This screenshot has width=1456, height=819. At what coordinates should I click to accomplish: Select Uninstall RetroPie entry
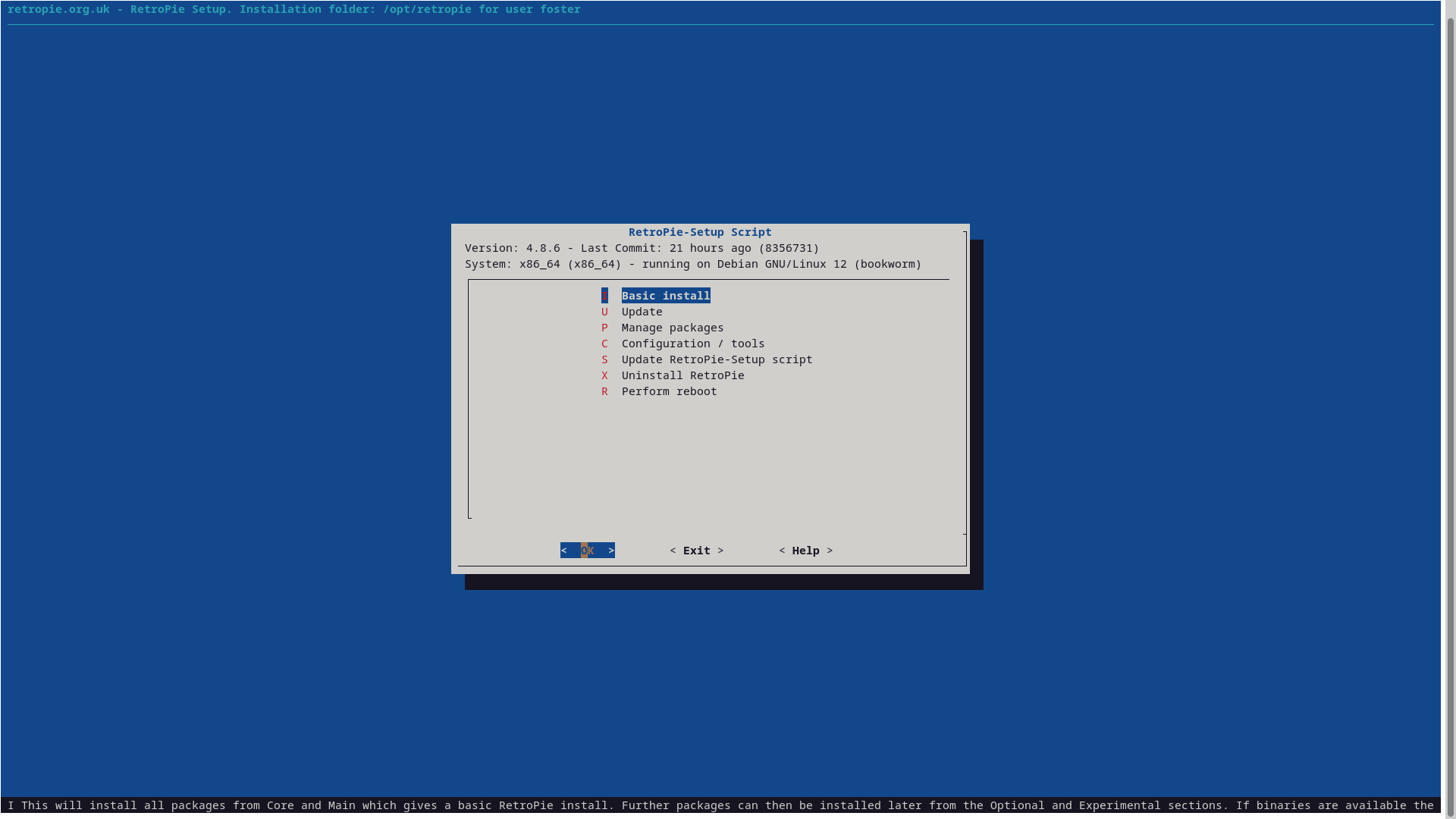click(682, 375)
